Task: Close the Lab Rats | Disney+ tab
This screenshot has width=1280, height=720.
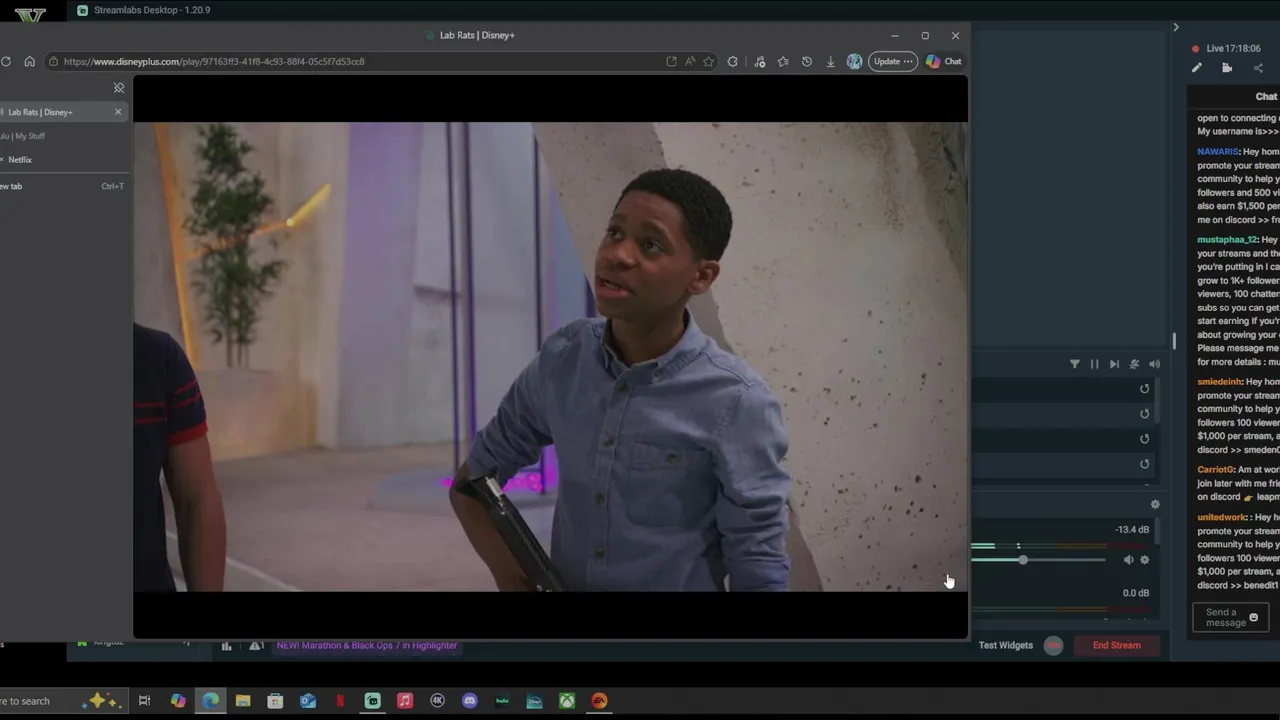Action: click(118, 112)
